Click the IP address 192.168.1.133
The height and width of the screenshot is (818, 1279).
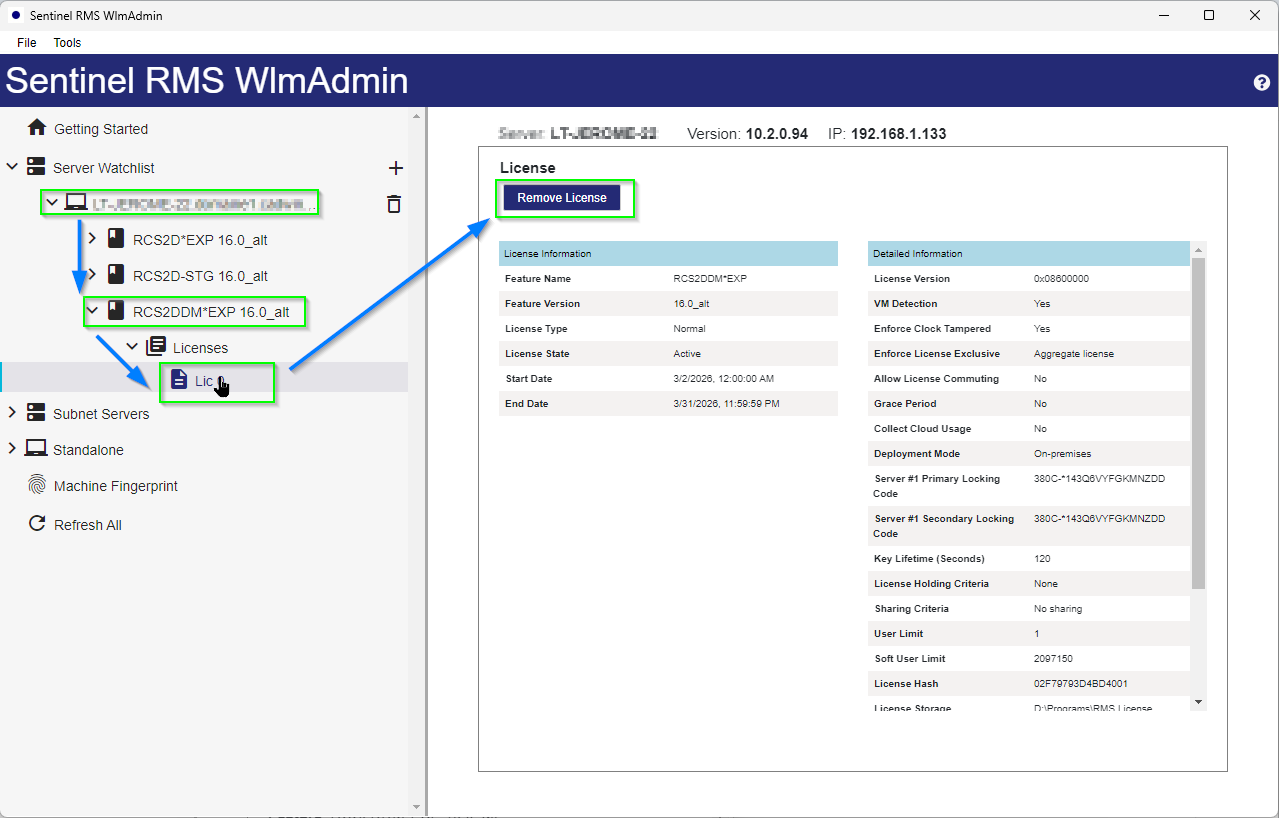[898, 134]
